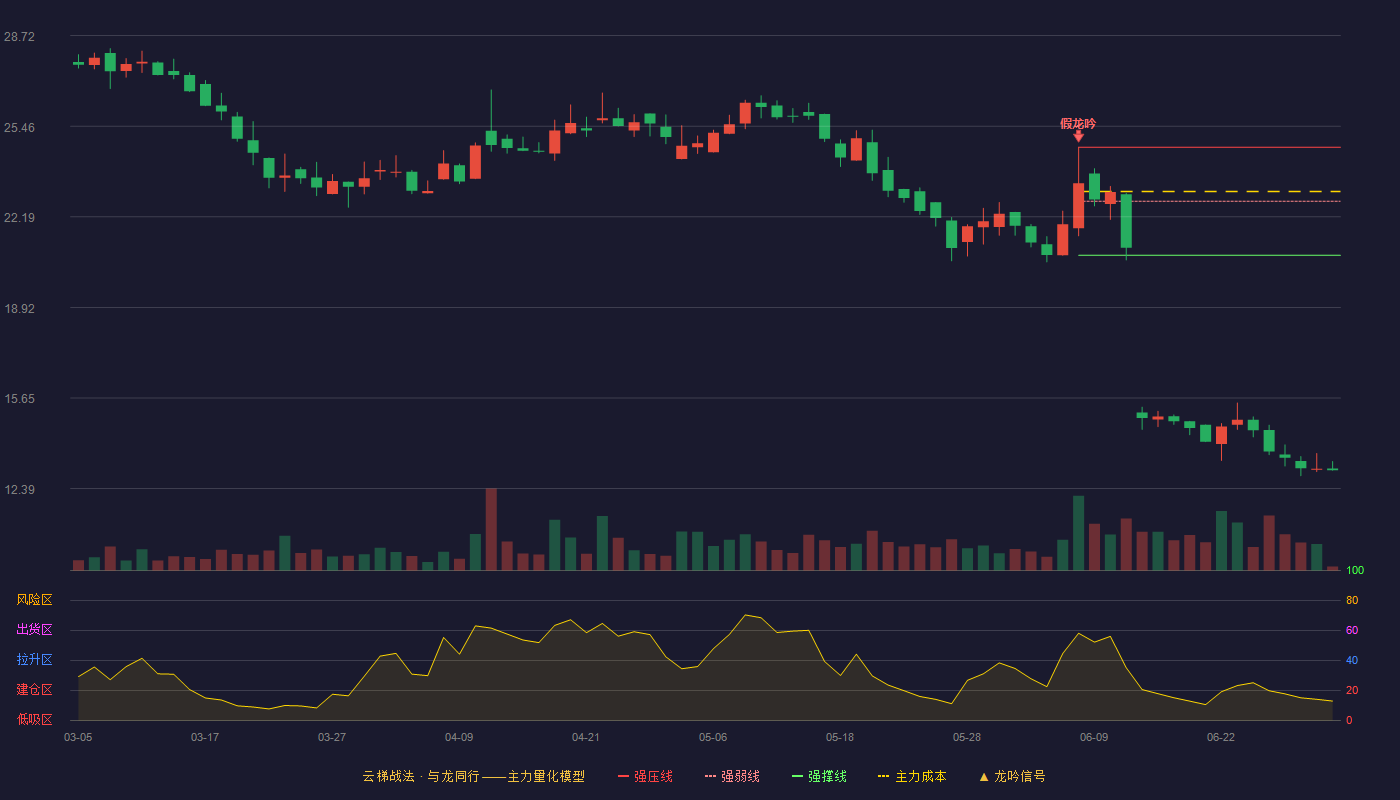Screen dimensions: 1400x800
Task: Click the 03-27 date label
Action: 332,737
